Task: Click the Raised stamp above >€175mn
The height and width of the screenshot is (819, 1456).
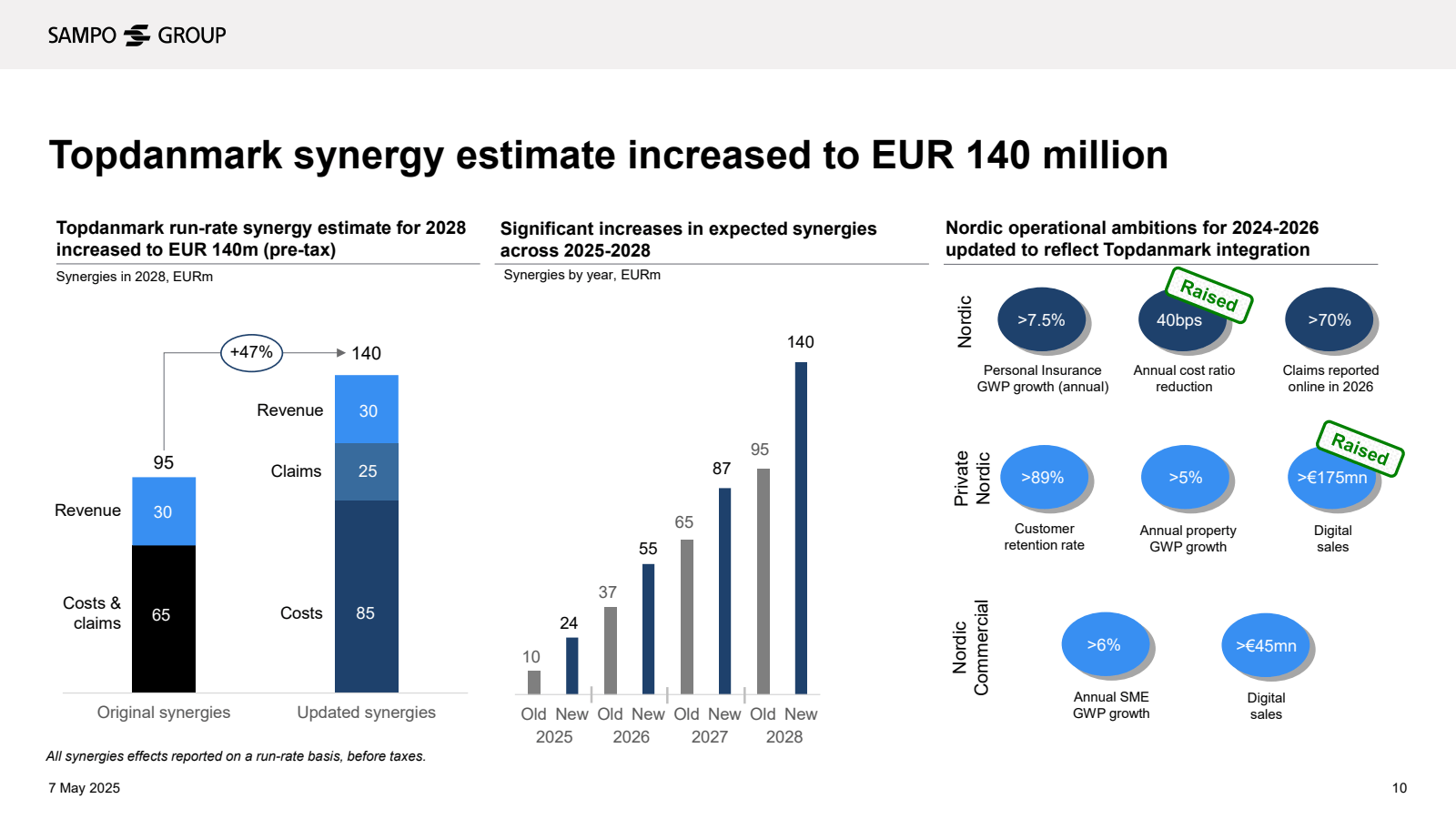Action: [x=1360, y=449]
